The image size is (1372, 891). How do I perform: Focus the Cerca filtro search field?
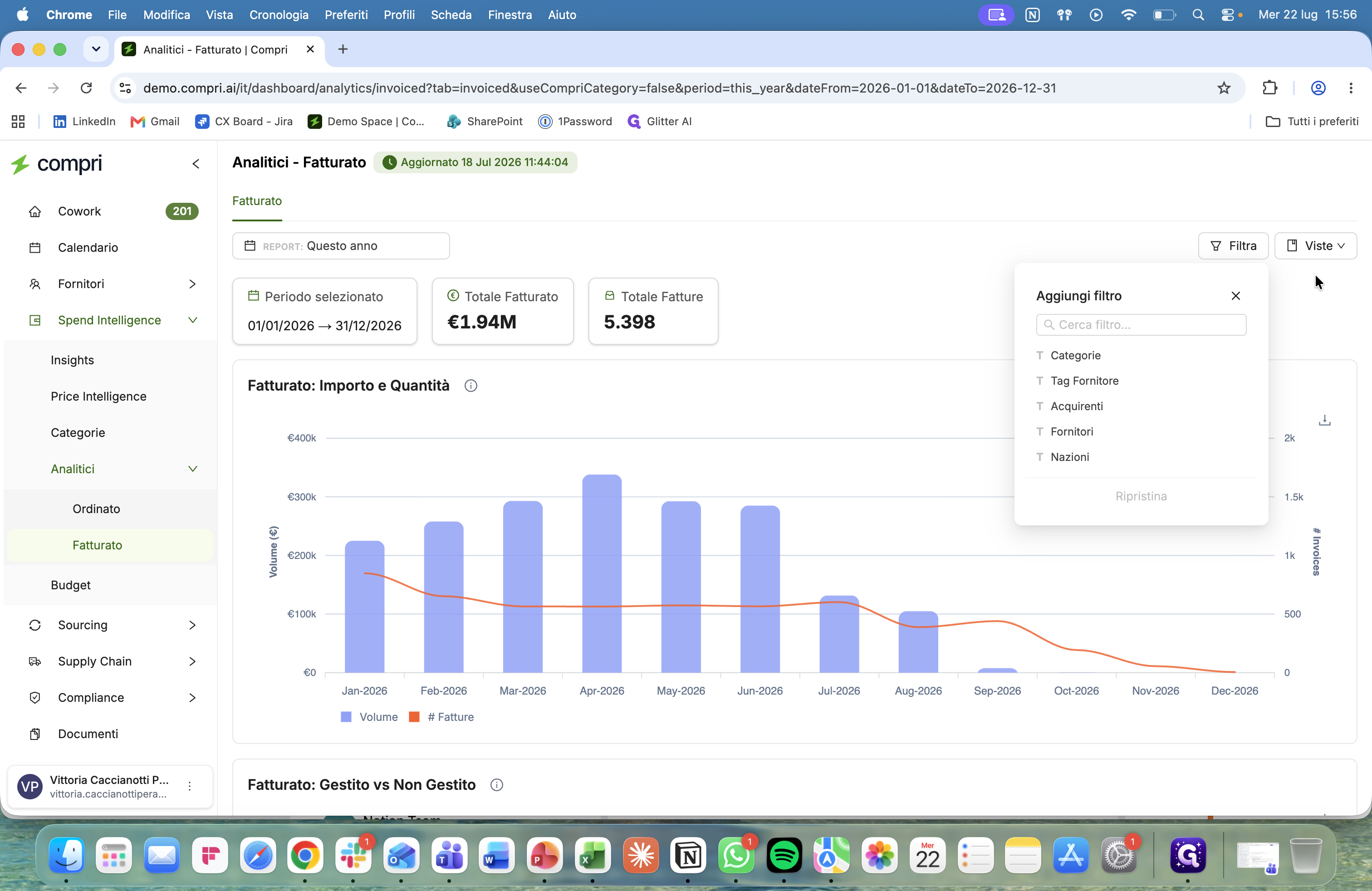point(1141,325)
